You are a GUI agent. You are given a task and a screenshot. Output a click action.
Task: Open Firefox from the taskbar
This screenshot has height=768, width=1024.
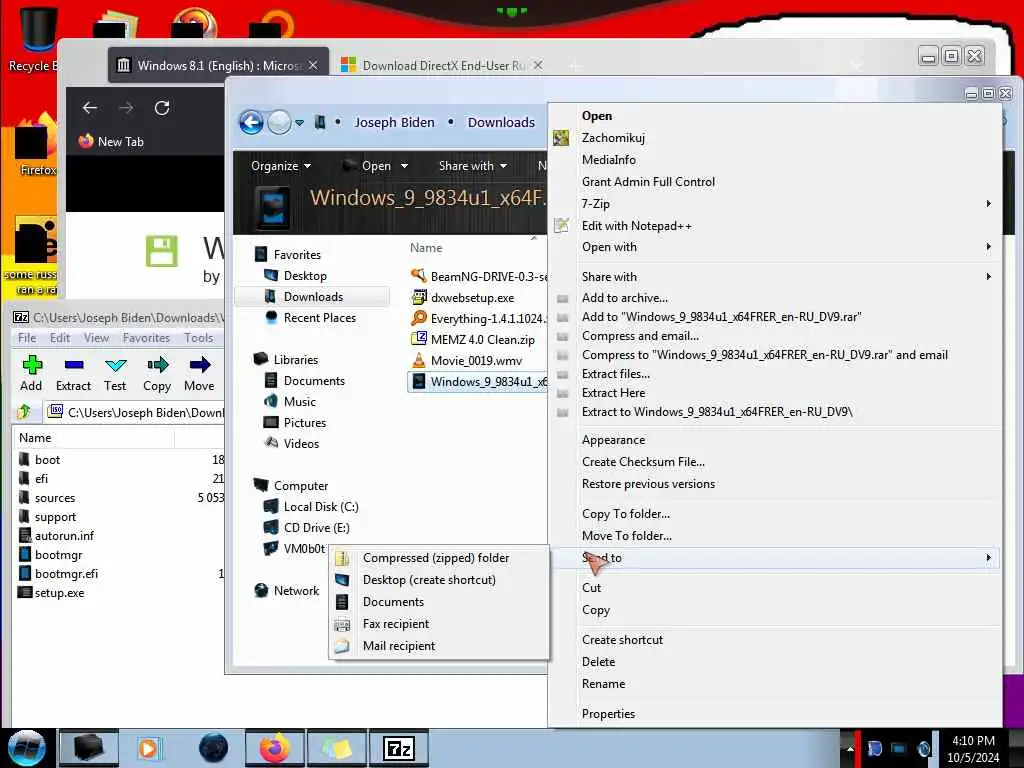pyautogui.click(x=275, y=748)
